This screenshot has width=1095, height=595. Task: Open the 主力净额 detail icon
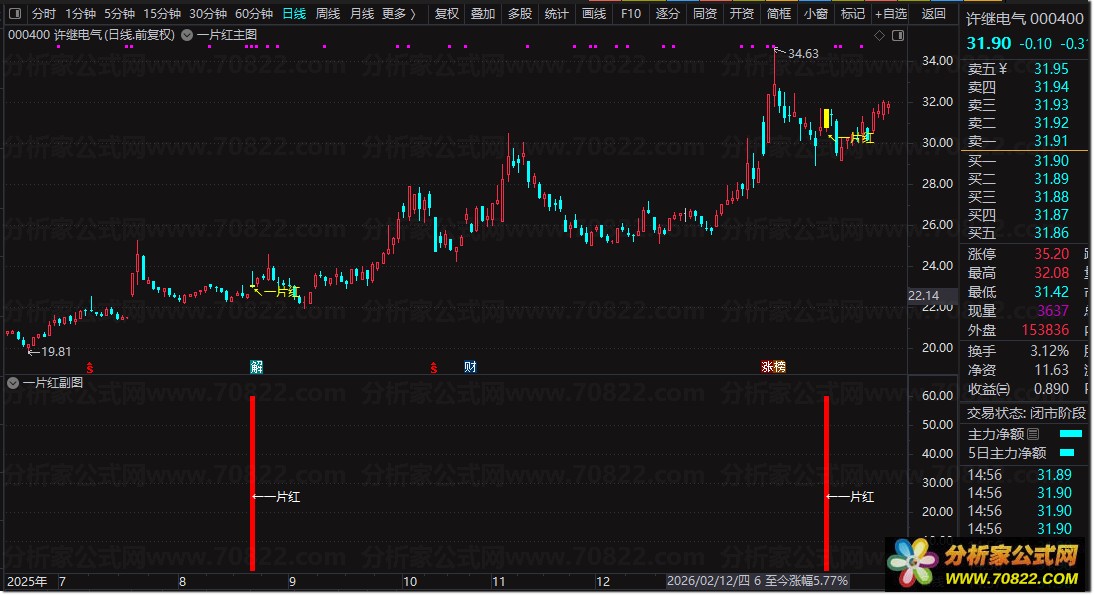1034,434
